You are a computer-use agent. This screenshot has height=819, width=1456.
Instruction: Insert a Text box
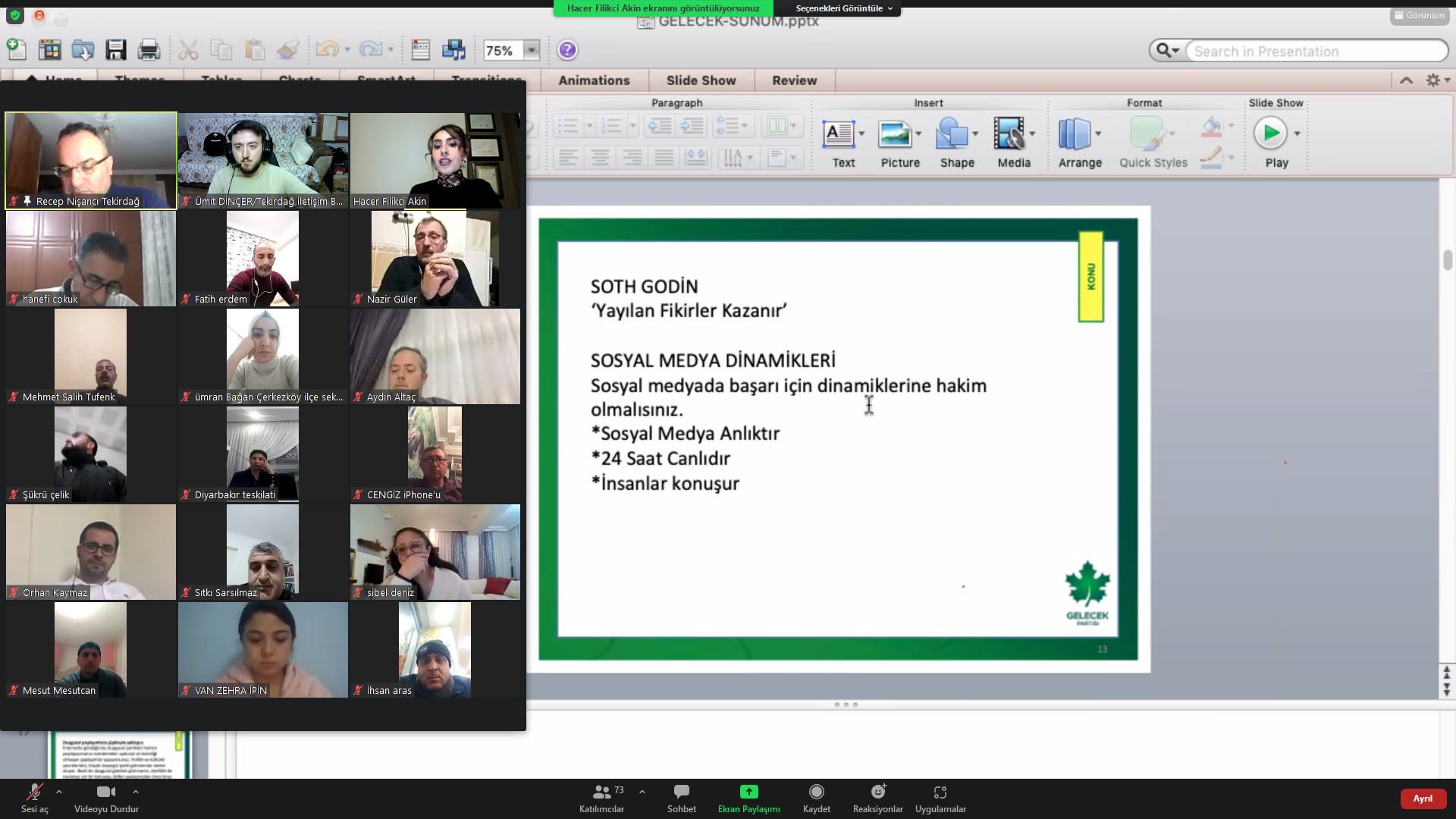click(x=843, y=144)
